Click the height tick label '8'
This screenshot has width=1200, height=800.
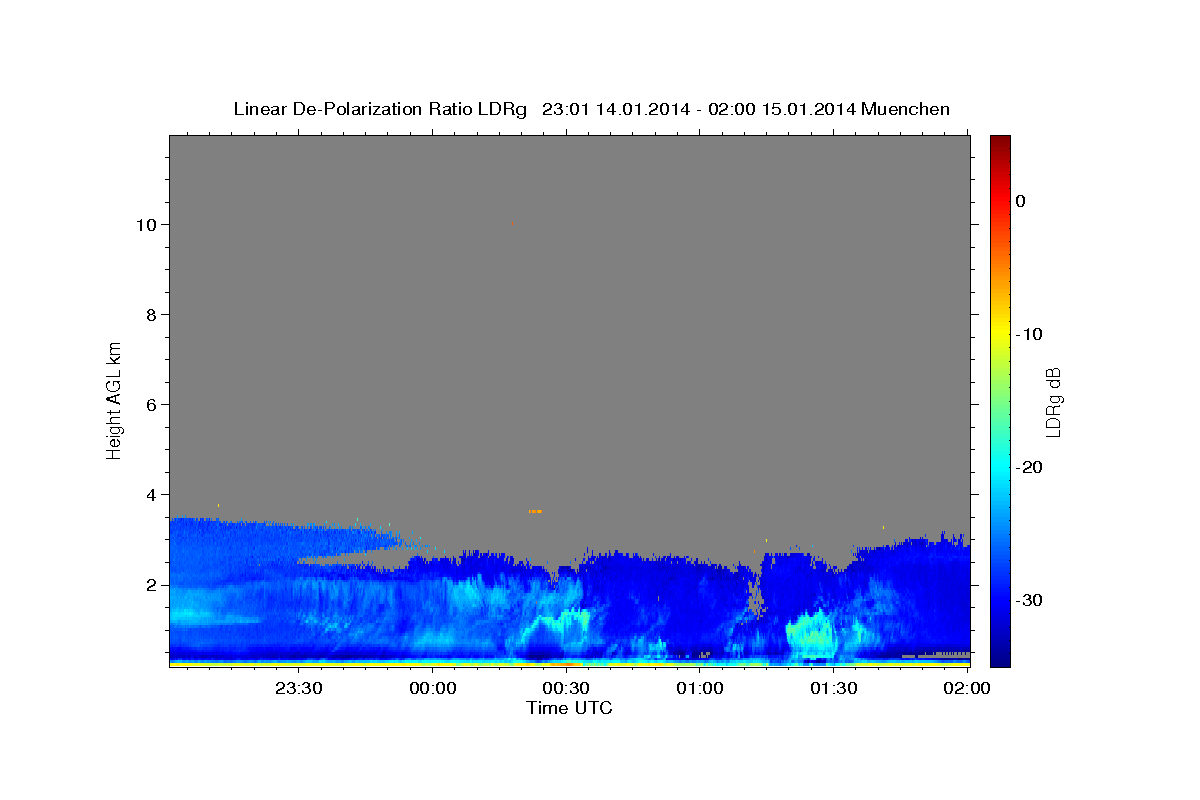[152, 315]
